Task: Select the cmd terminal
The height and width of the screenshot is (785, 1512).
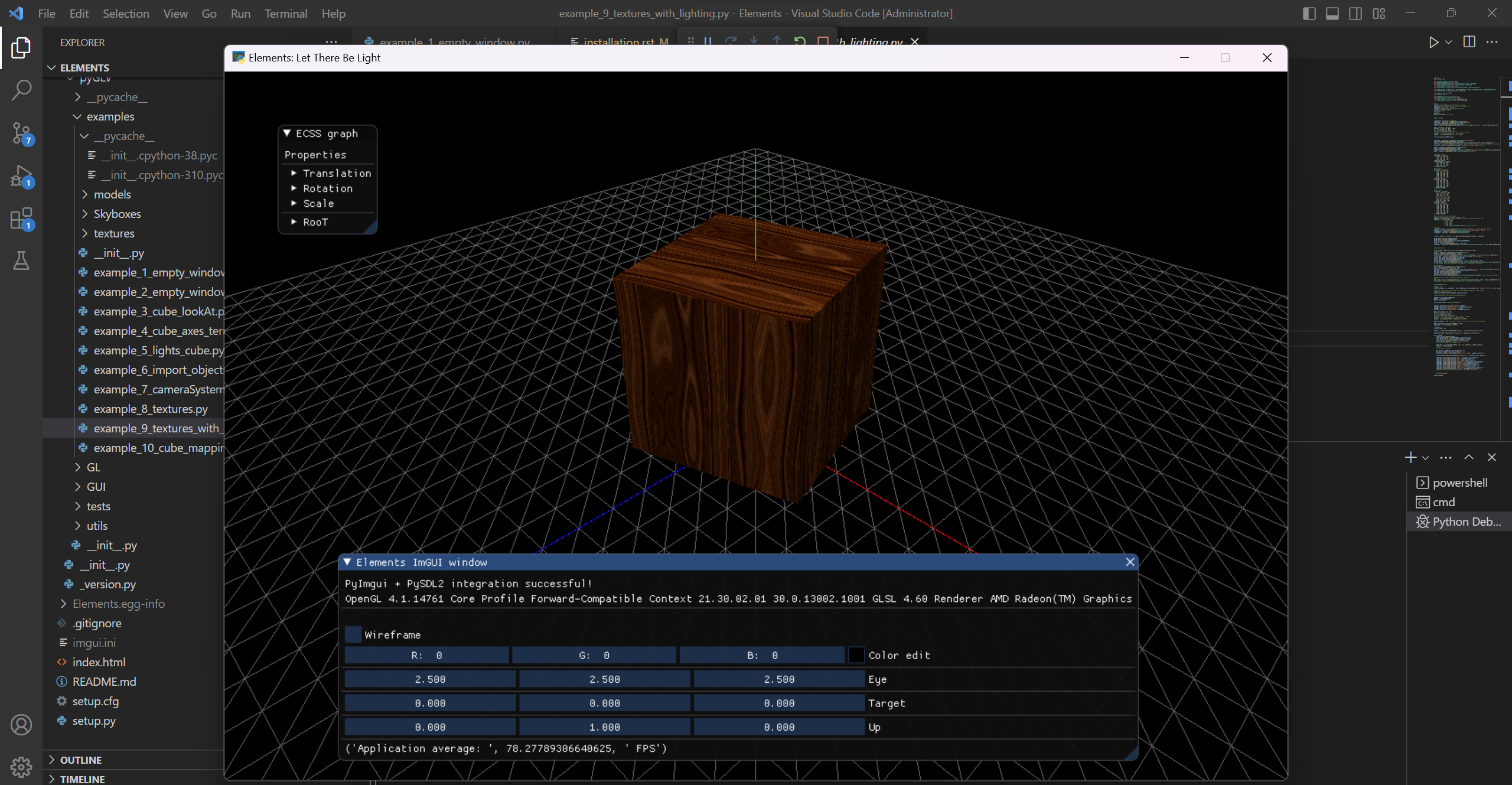Action: click(1459, 502)
